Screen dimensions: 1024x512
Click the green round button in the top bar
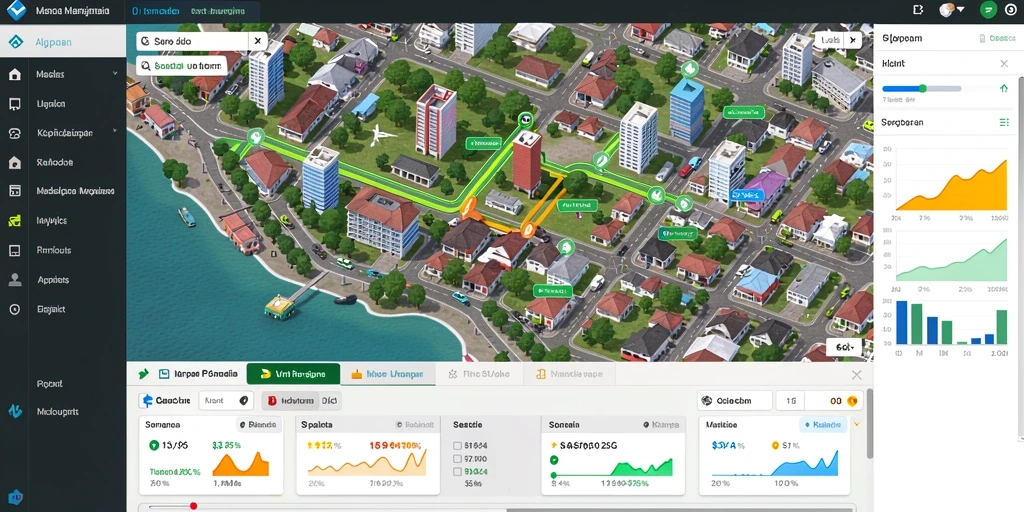[x=989, y=10]
